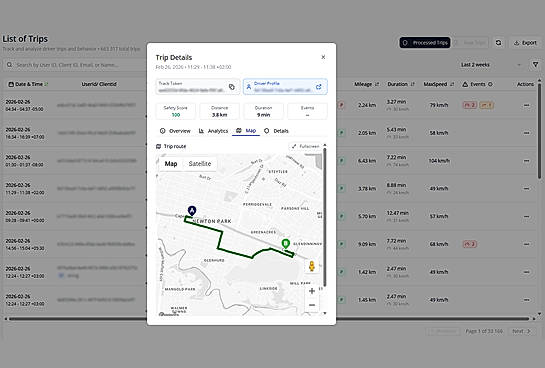Select the Map tab

[x=246, y=131]
